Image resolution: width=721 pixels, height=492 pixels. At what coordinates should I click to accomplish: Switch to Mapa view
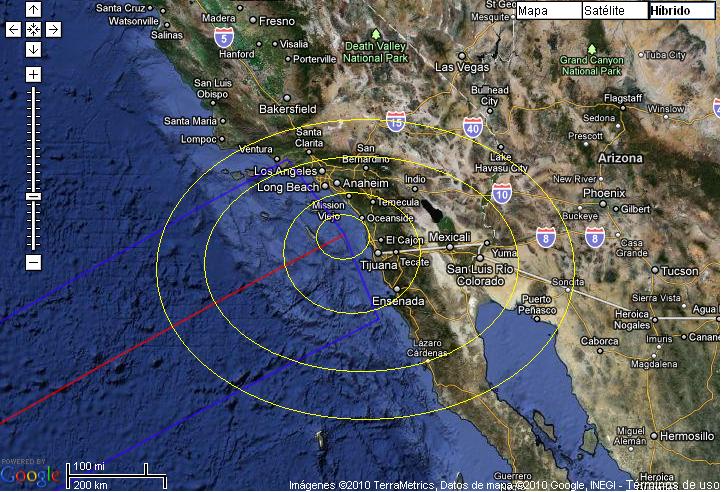click(x=549, y=11)
